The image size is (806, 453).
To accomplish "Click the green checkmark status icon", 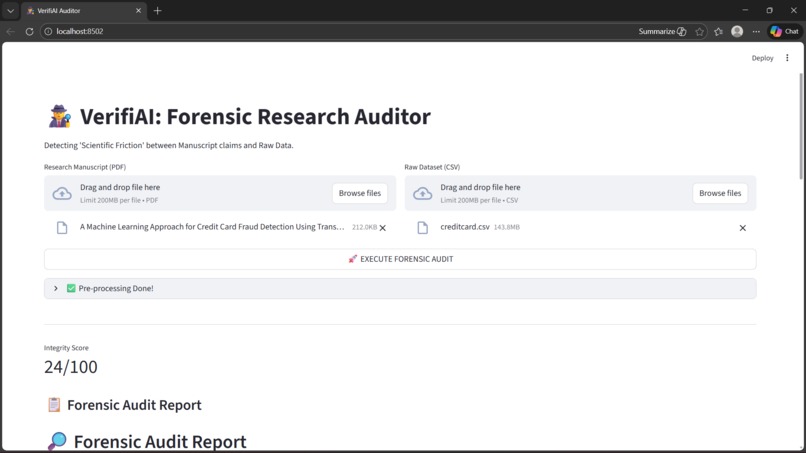I will pos(71,288).
